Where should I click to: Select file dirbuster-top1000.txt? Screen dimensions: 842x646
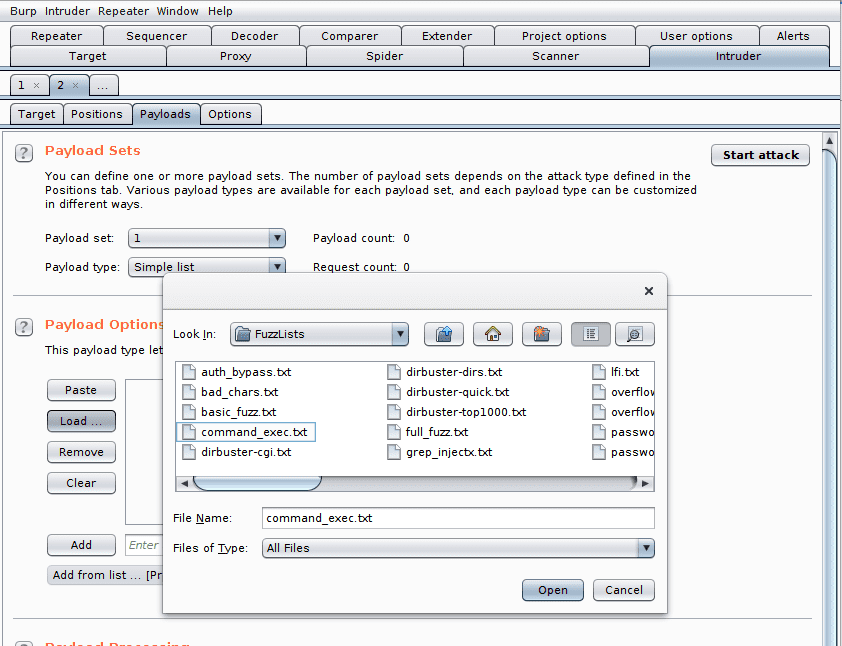(456, 412)
